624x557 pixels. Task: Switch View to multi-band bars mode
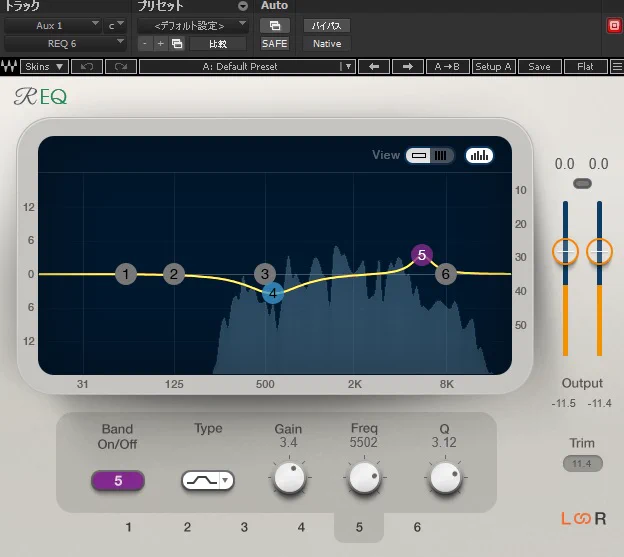tap(441, 156)
